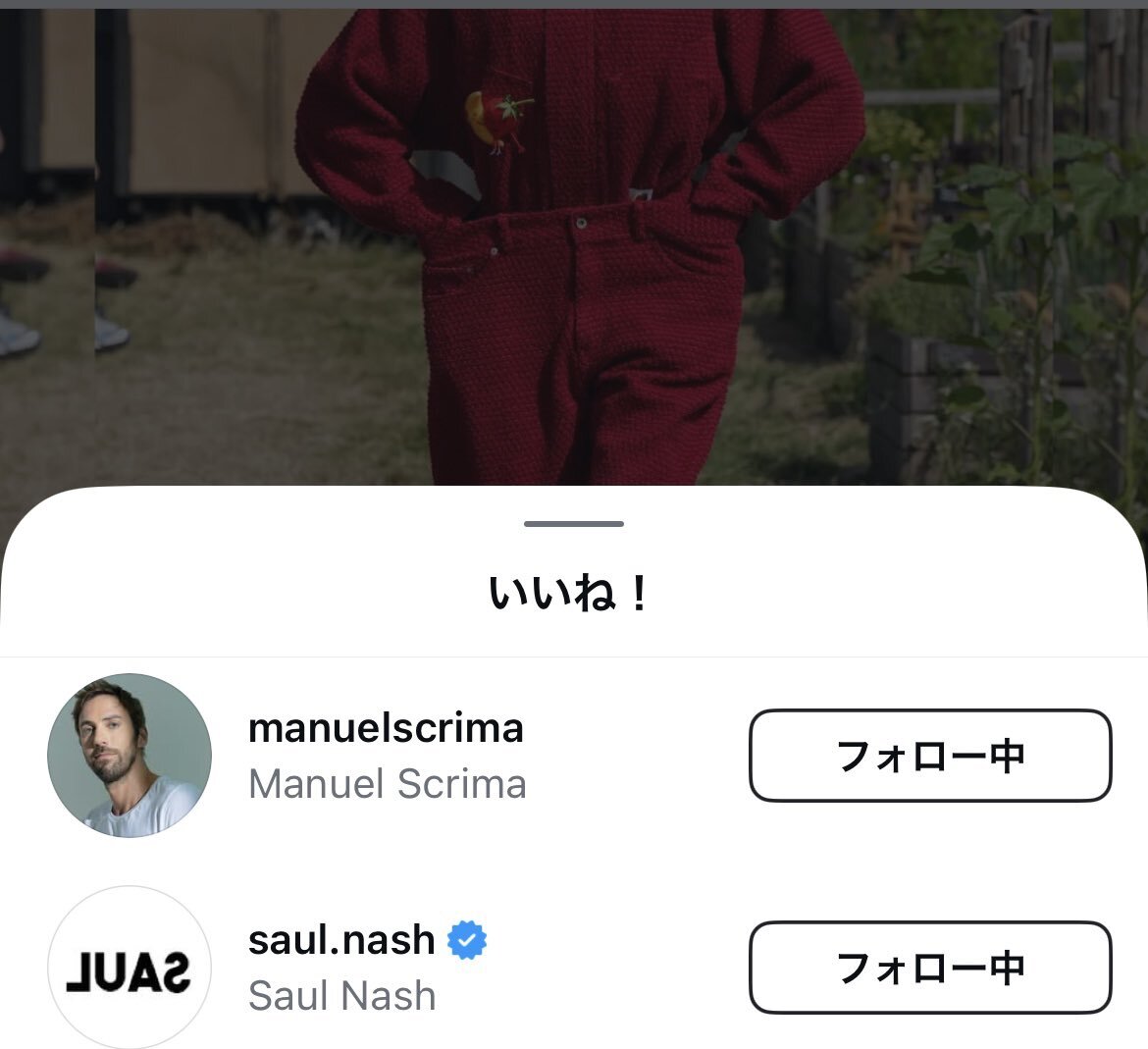Image resolution: width=1148 pixels, height=1049 pixels.
Task: Tap the trouser waistband button in the photo
Action: (581, 223)
